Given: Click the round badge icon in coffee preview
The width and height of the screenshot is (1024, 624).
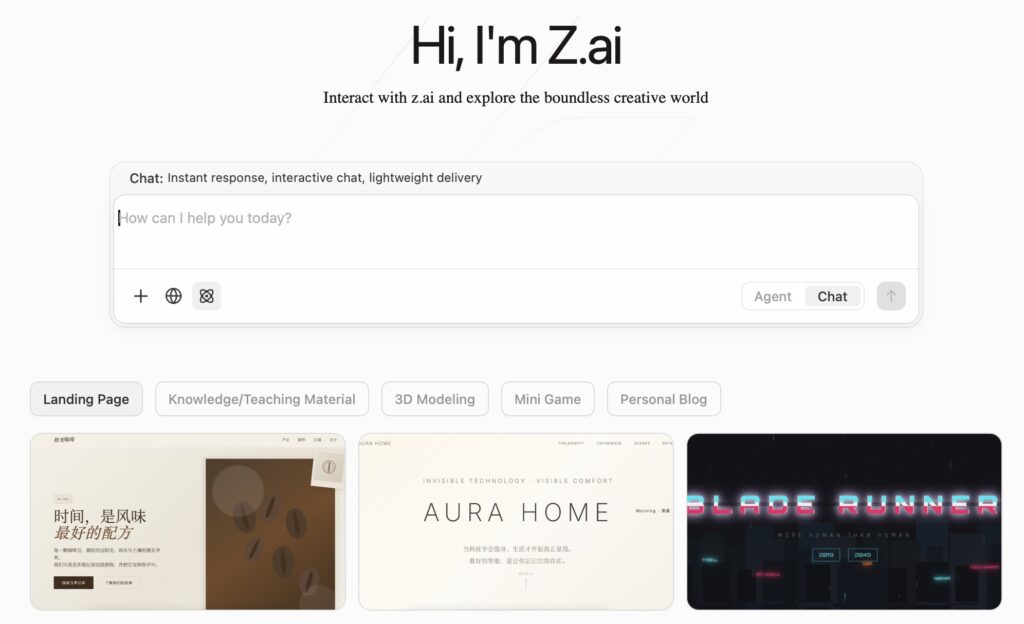Looking at the screenshot, I should (329, 467).
